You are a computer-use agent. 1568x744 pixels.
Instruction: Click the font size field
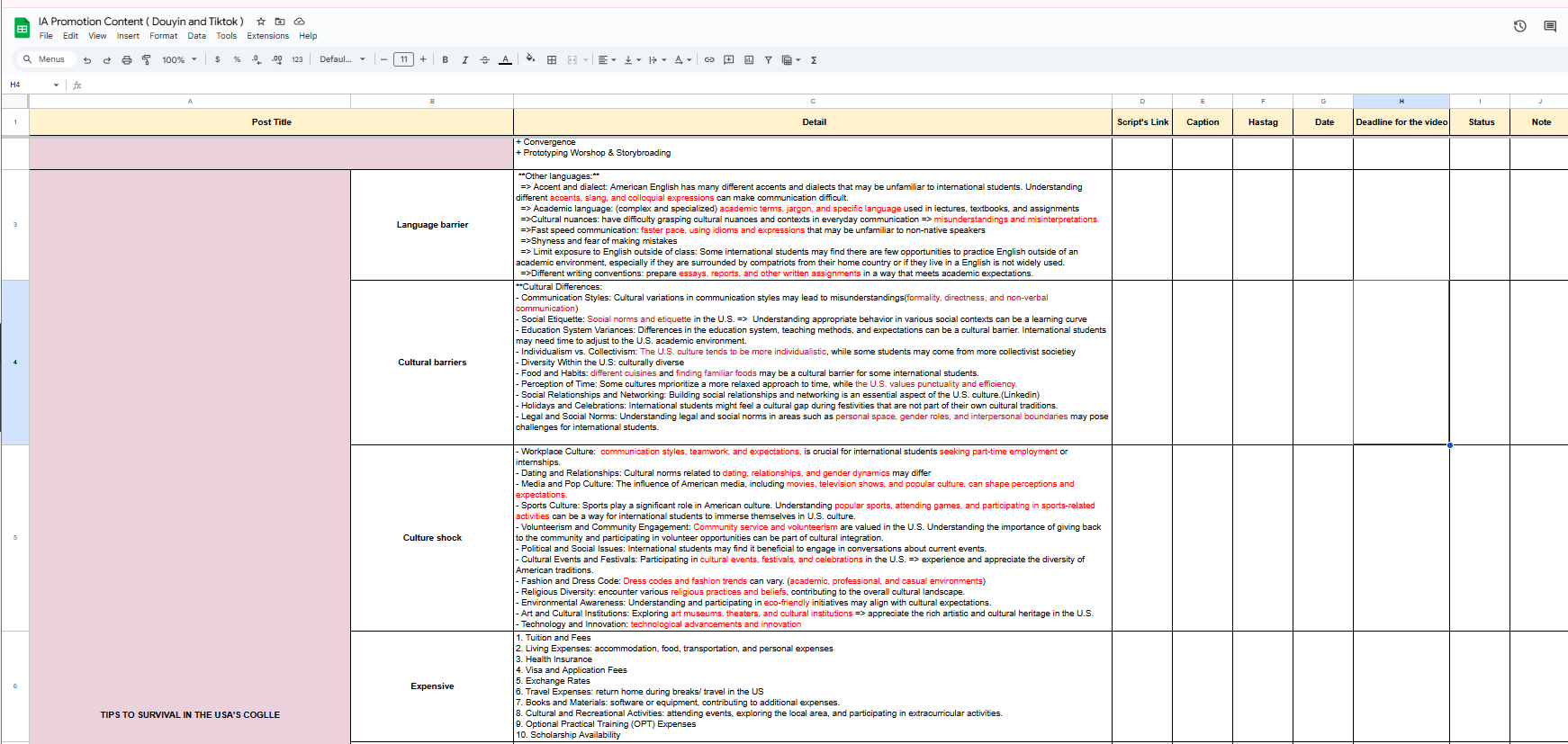point(403,59)
